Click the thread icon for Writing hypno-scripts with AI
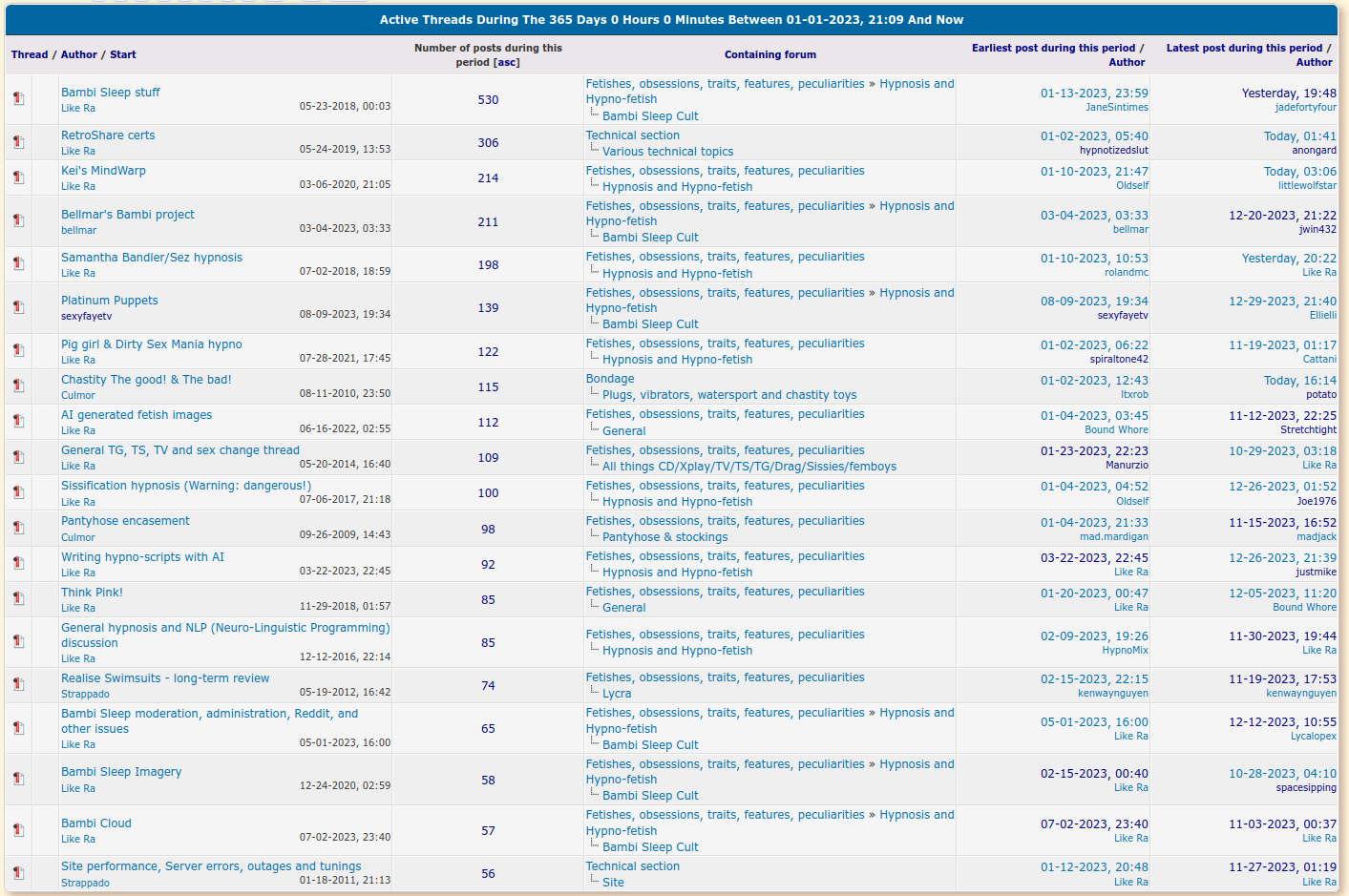Viewport: 1349px width, 896px height. 18,564
